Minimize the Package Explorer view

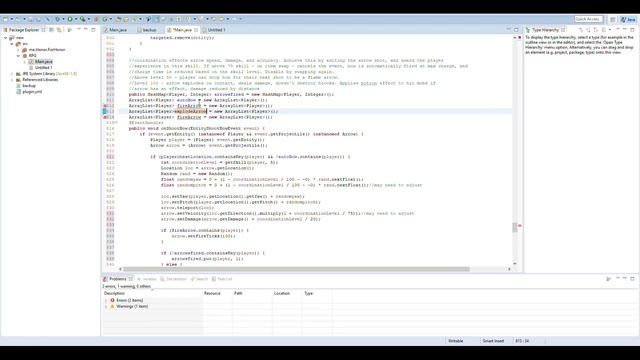coord(86,29)
